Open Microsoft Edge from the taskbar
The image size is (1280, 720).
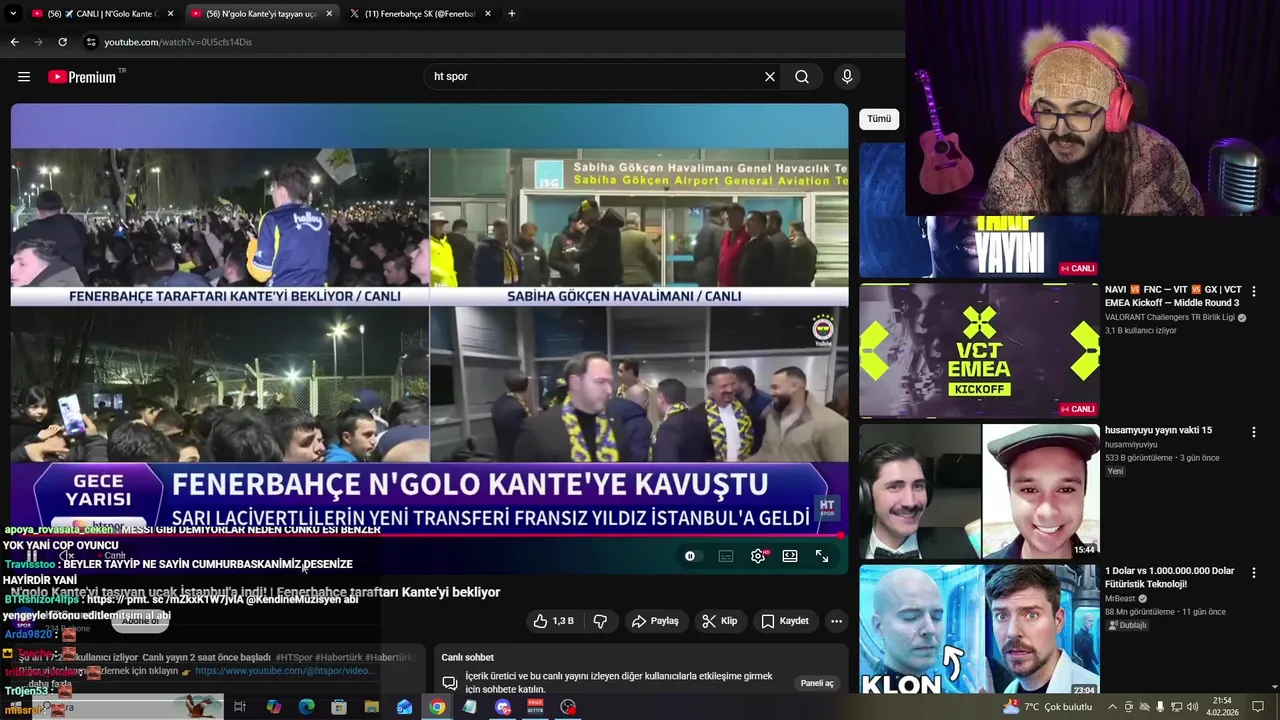(x=307, y=707)
